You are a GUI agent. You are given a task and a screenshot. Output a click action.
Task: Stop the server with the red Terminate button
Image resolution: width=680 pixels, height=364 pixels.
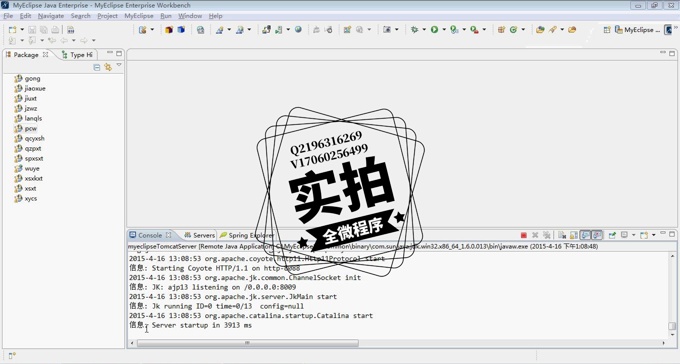pyautogui.click(x=523, y=235)
